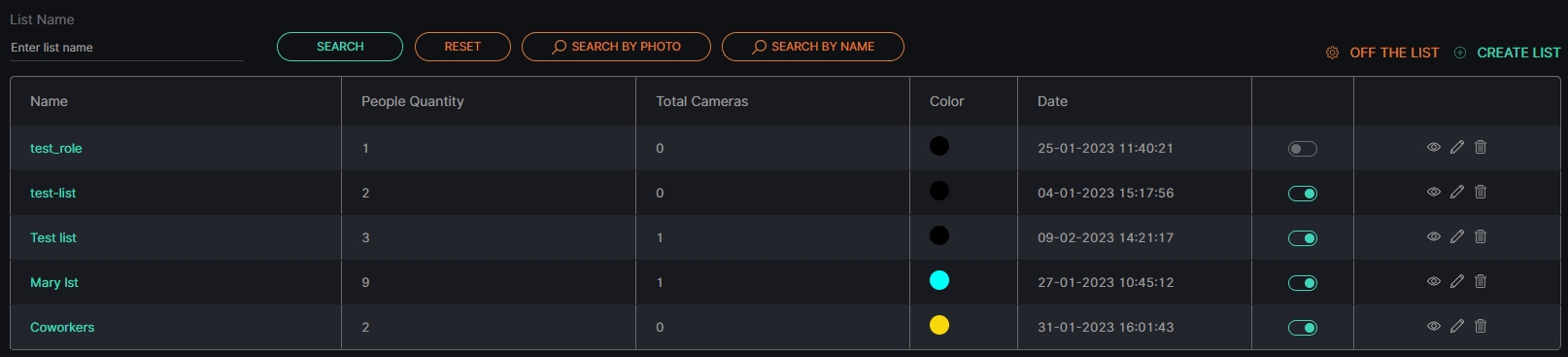Open the Coworkers list link
1568x357 pixels.
[x=62, y=327]
